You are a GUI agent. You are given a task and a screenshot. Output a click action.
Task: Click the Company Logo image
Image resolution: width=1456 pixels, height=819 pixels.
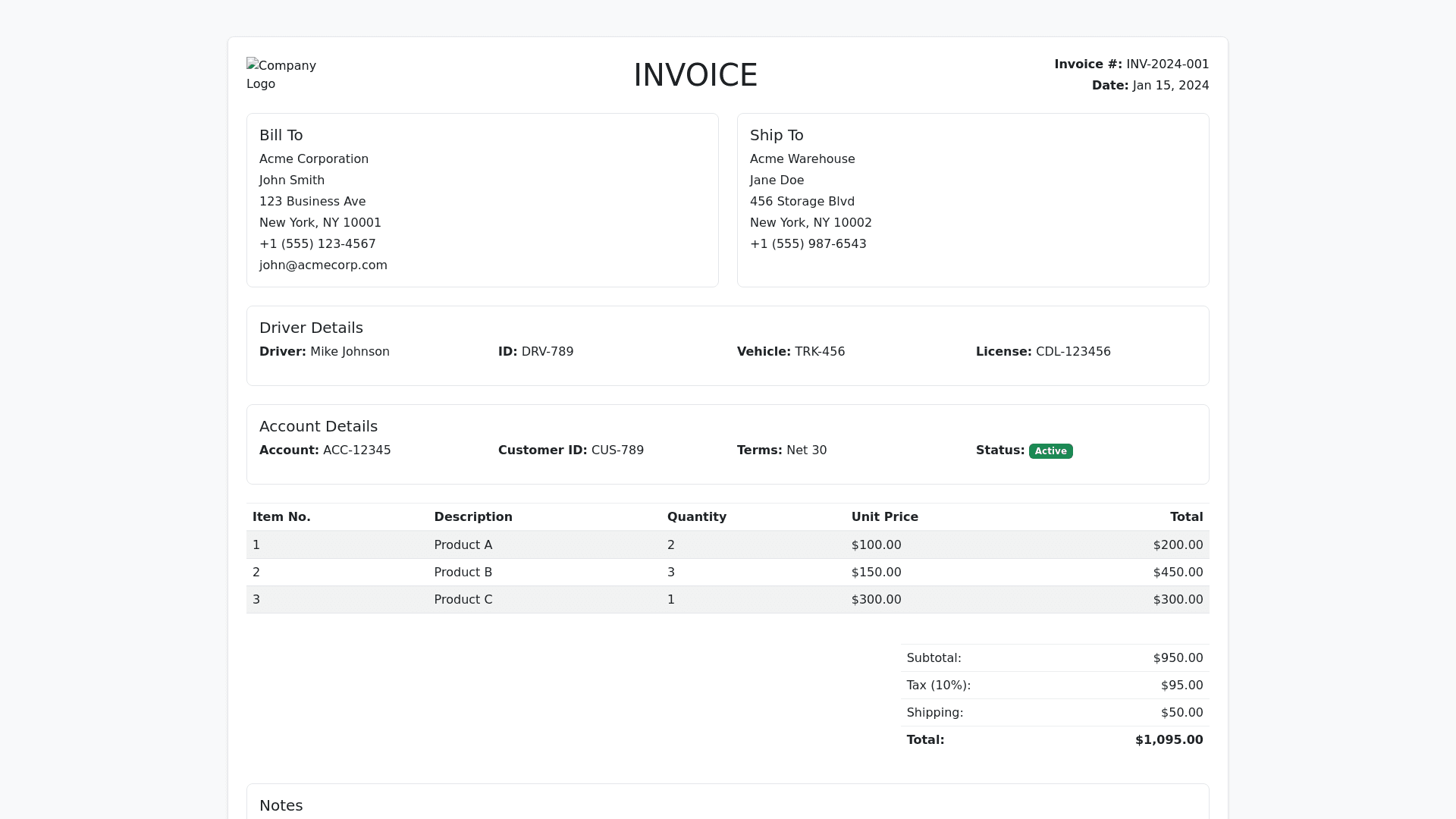[281, 74]
